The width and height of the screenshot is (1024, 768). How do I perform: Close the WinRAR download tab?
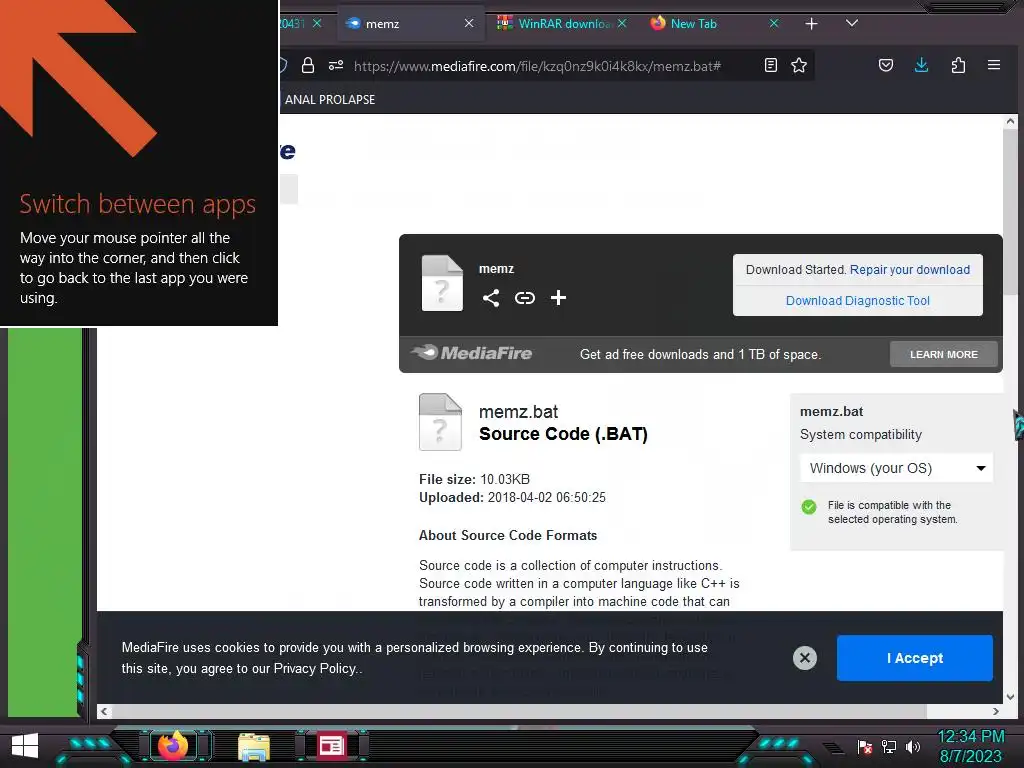point(622,24)
